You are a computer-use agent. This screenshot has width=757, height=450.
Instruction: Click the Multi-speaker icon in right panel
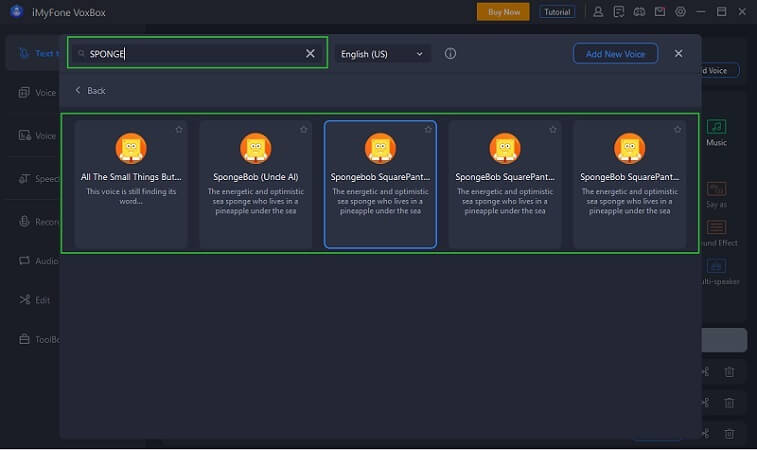(716, 266)
